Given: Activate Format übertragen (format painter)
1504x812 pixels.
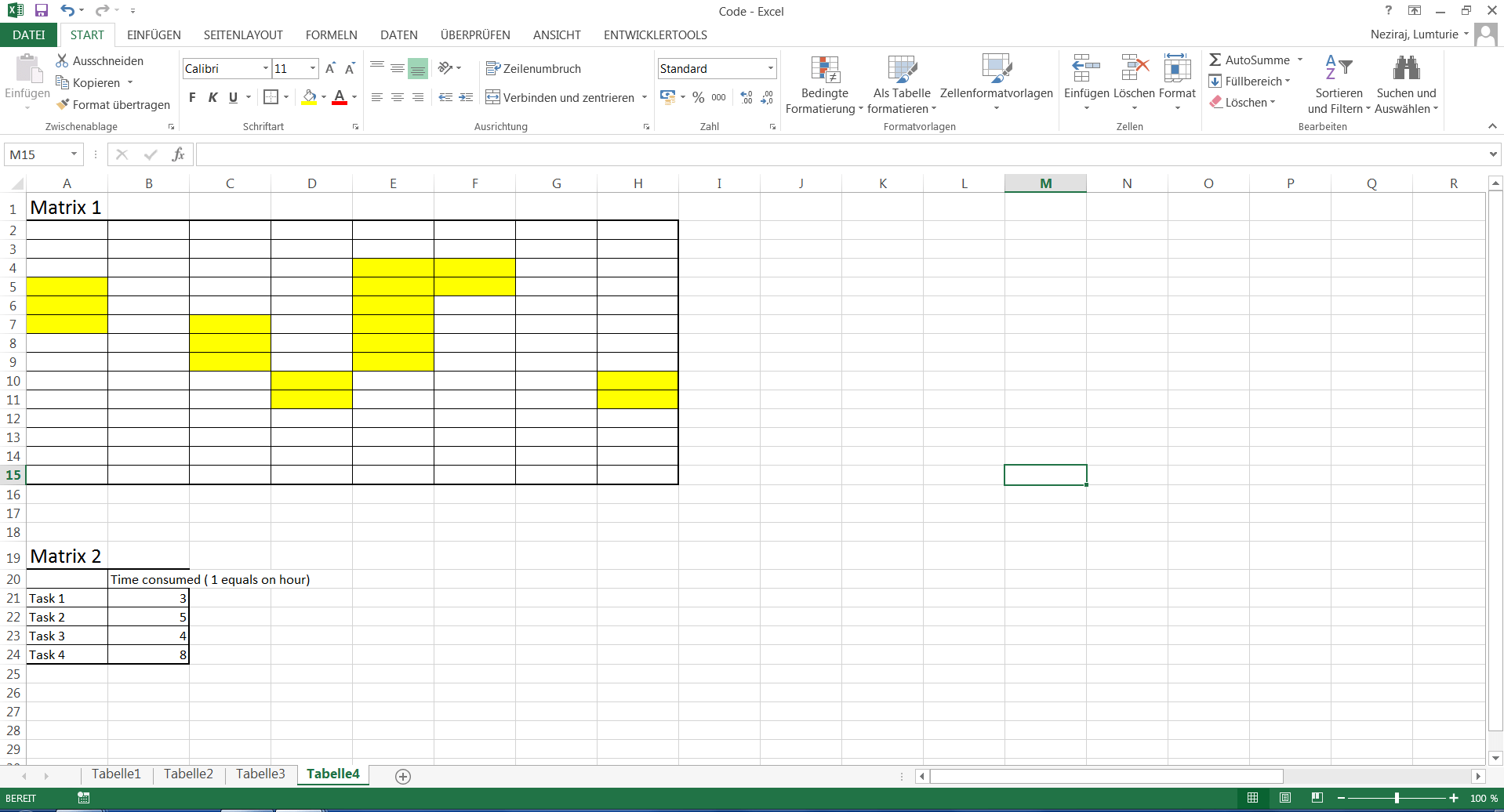Looking at the screenshot, I should (112, 104).
